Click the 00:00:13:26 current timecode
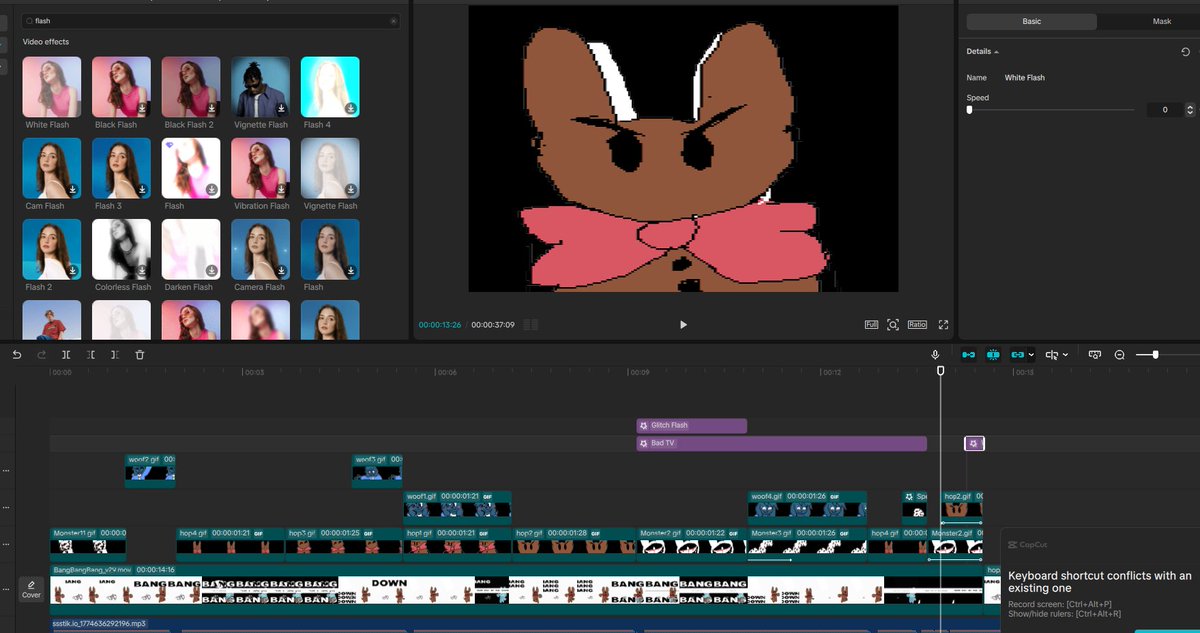This screenshot has height=633, width=1200. (440, 325)
